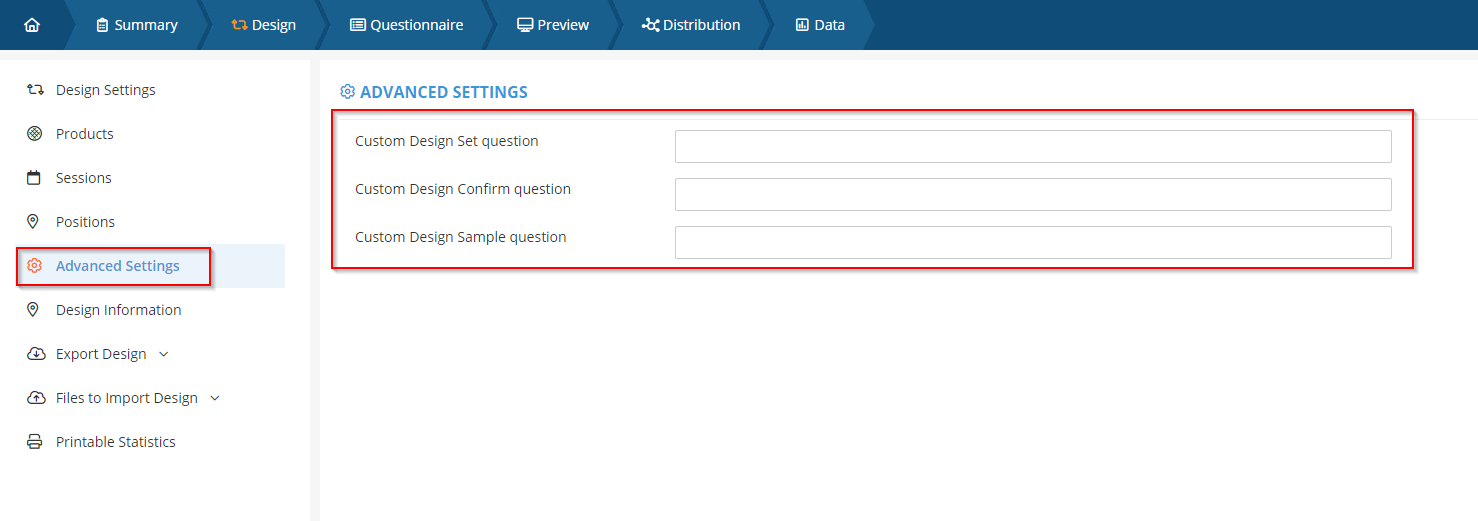Click the Advanced Settings gear icon in sidebar
Screen dimensions: 1478x521
pos(35,266)
